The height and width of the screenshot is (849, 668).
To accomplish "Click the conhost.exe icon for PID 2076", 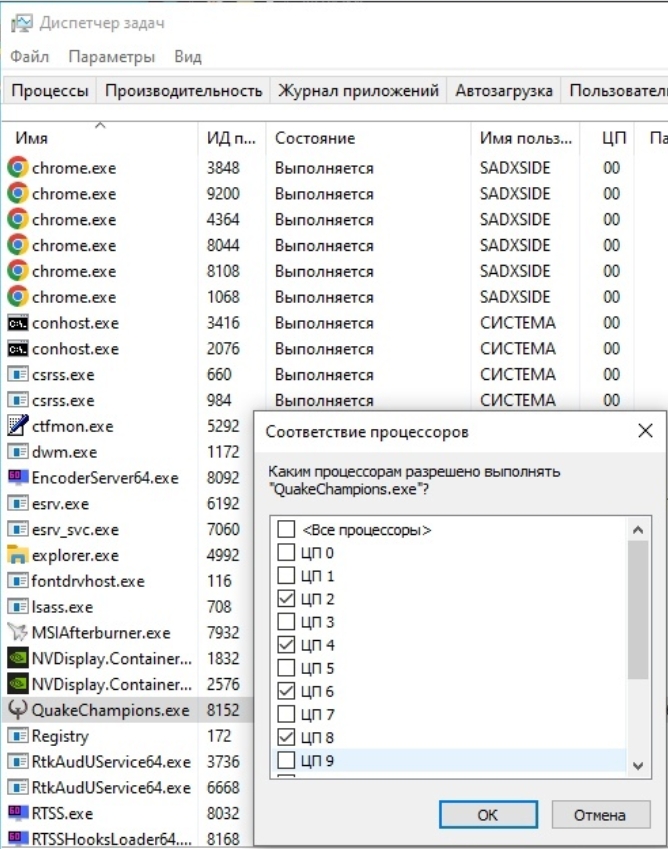I will point(17,349).
